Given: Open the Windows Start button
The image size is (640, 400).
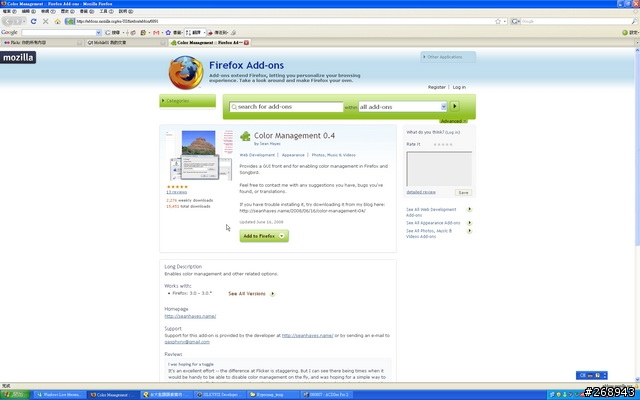Looking at the screenshot, I should coord(15,395).
